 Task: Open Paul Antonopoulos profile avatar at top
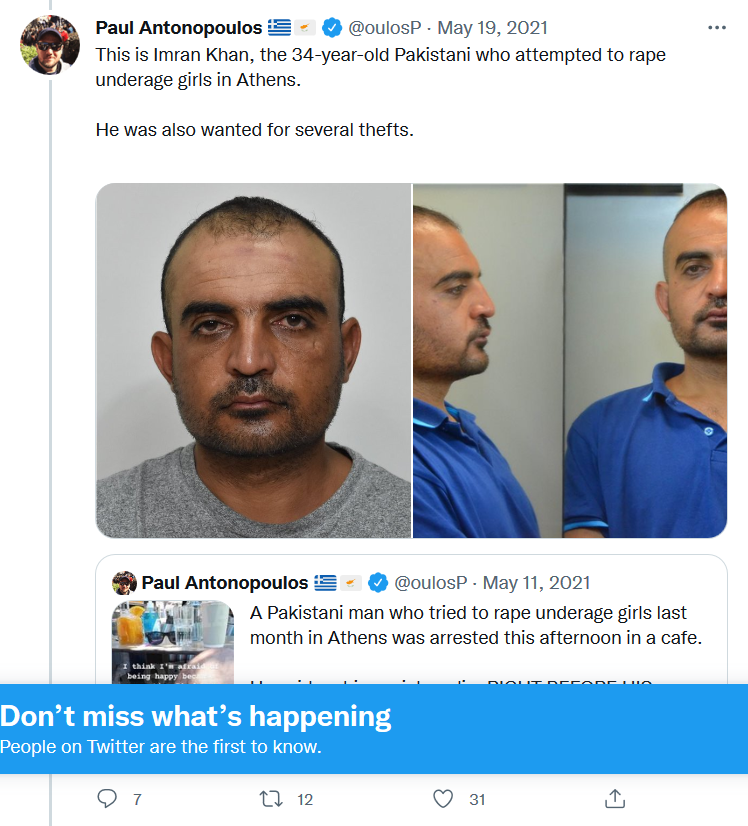(x=50, y=45)
